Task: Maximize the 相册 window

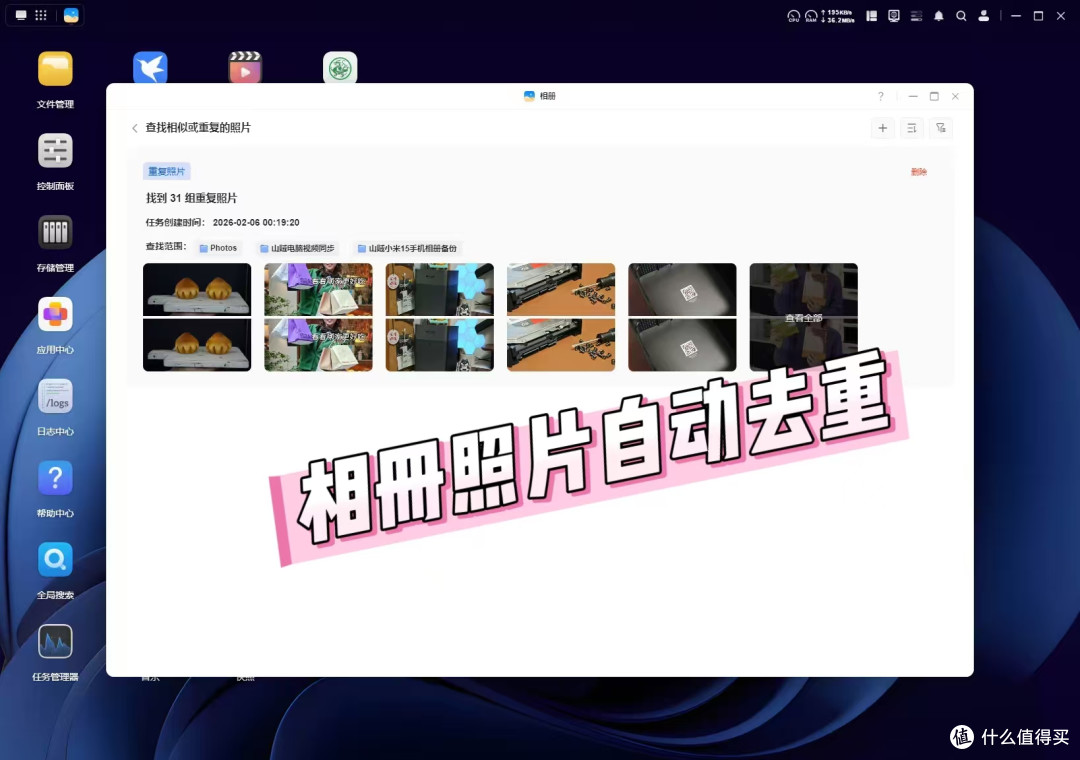Action: (934, 96)
